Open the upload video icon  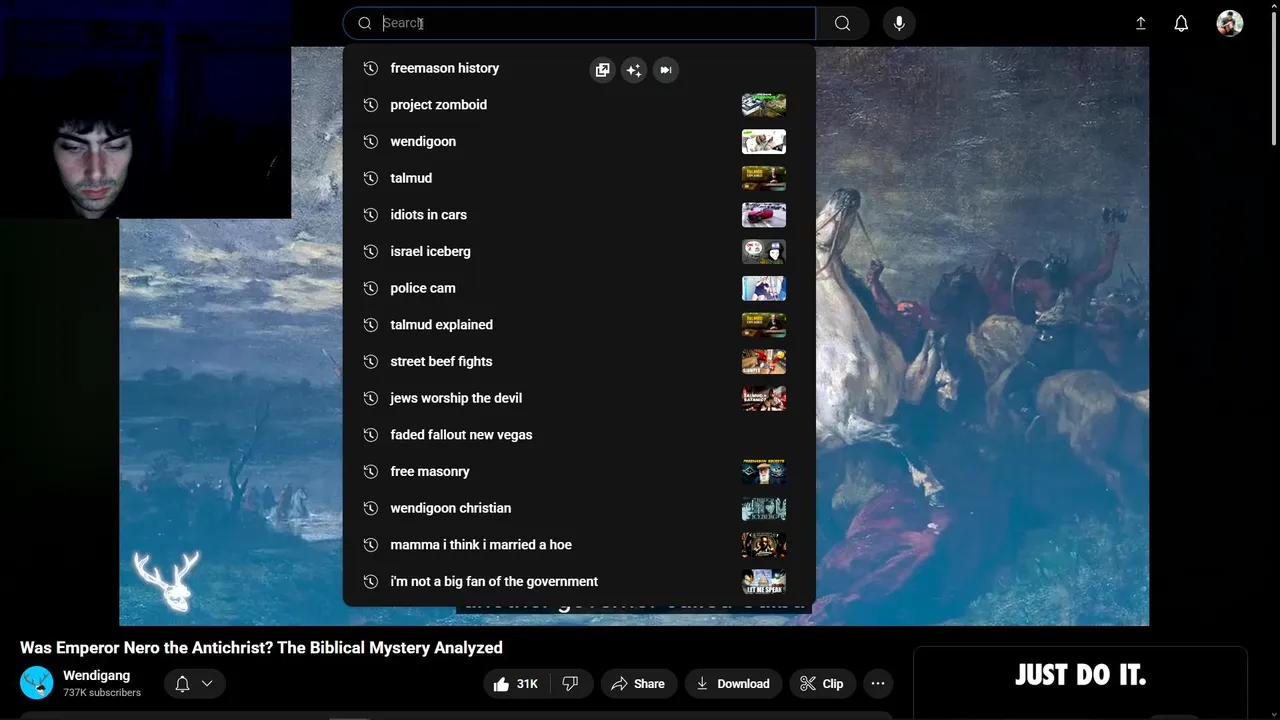[x=1140, y=23]
